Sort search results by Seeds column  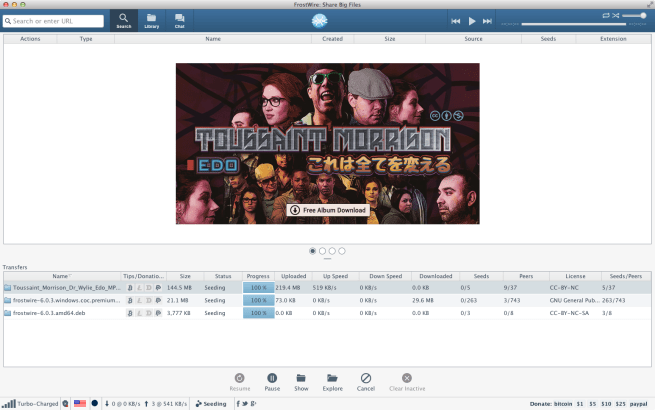(549, 39)
